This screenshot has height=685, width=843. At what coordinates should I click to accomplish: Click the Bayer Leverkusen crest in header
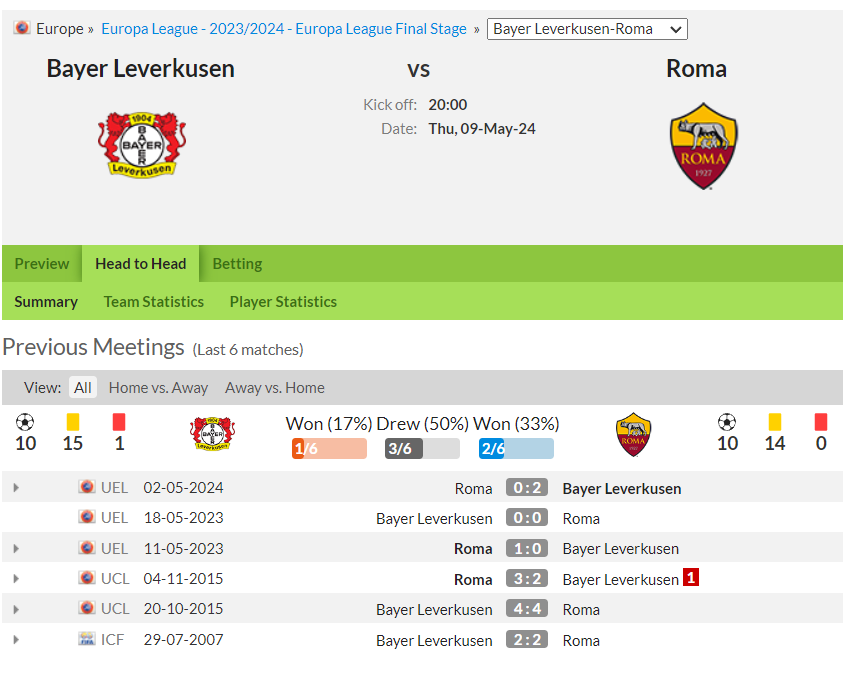point(141,144)
